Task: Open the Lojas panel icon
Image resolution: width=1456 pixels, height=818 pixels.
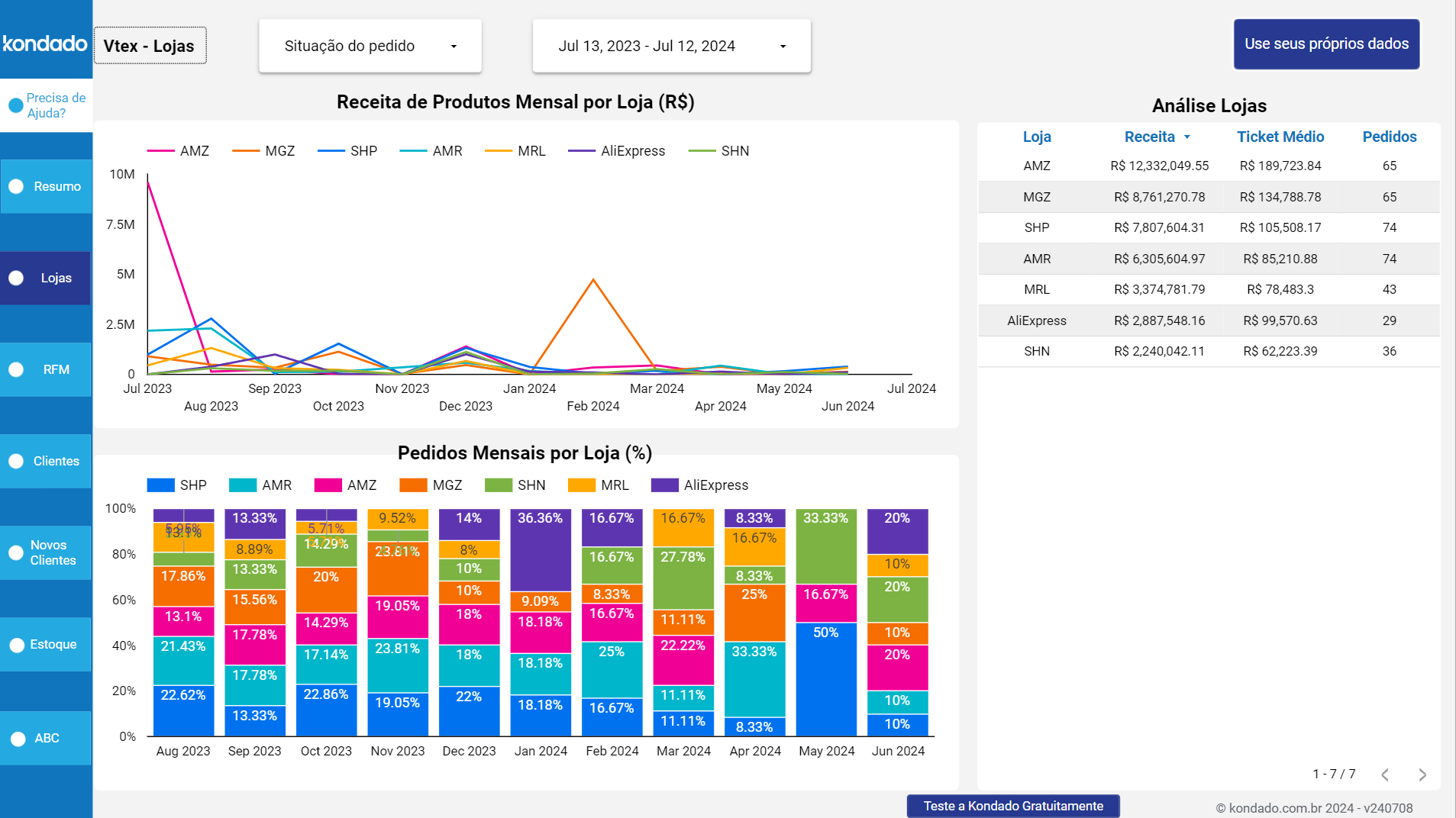Action: coord(15,278)
